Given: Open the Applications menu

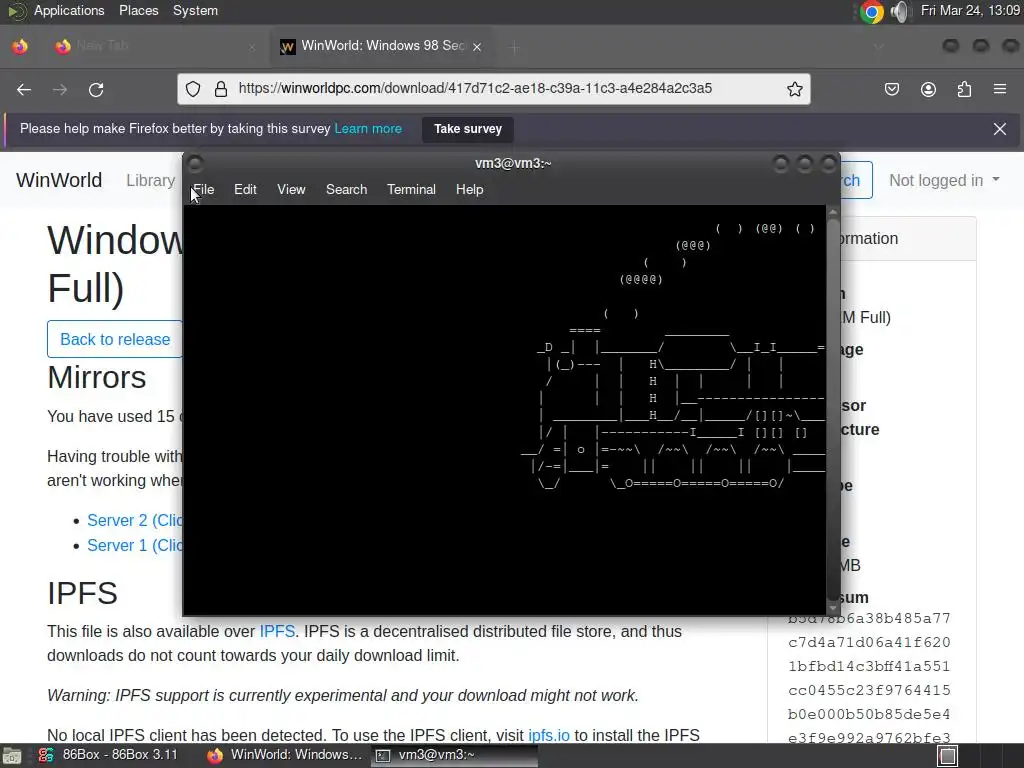Looking at the screenshot, I should [69, 10].
